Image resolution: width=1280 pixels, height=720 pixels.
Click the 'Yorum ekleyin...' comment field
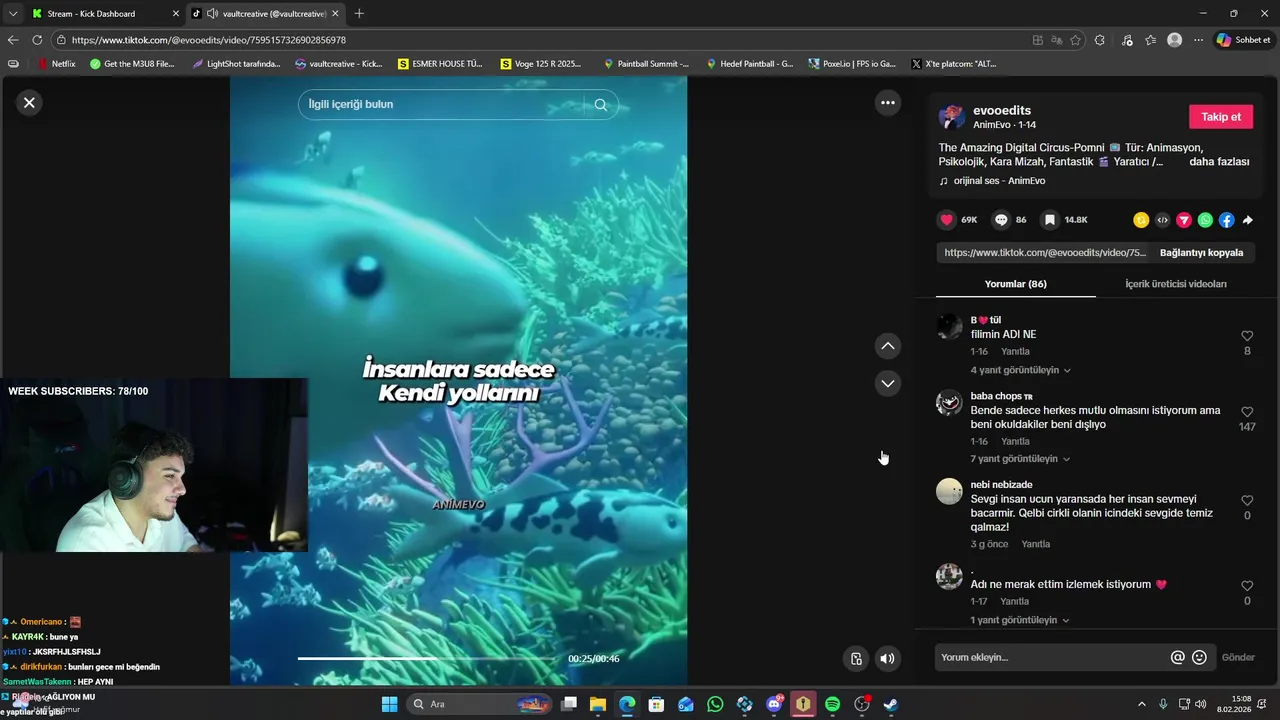tap(1052, 657)
